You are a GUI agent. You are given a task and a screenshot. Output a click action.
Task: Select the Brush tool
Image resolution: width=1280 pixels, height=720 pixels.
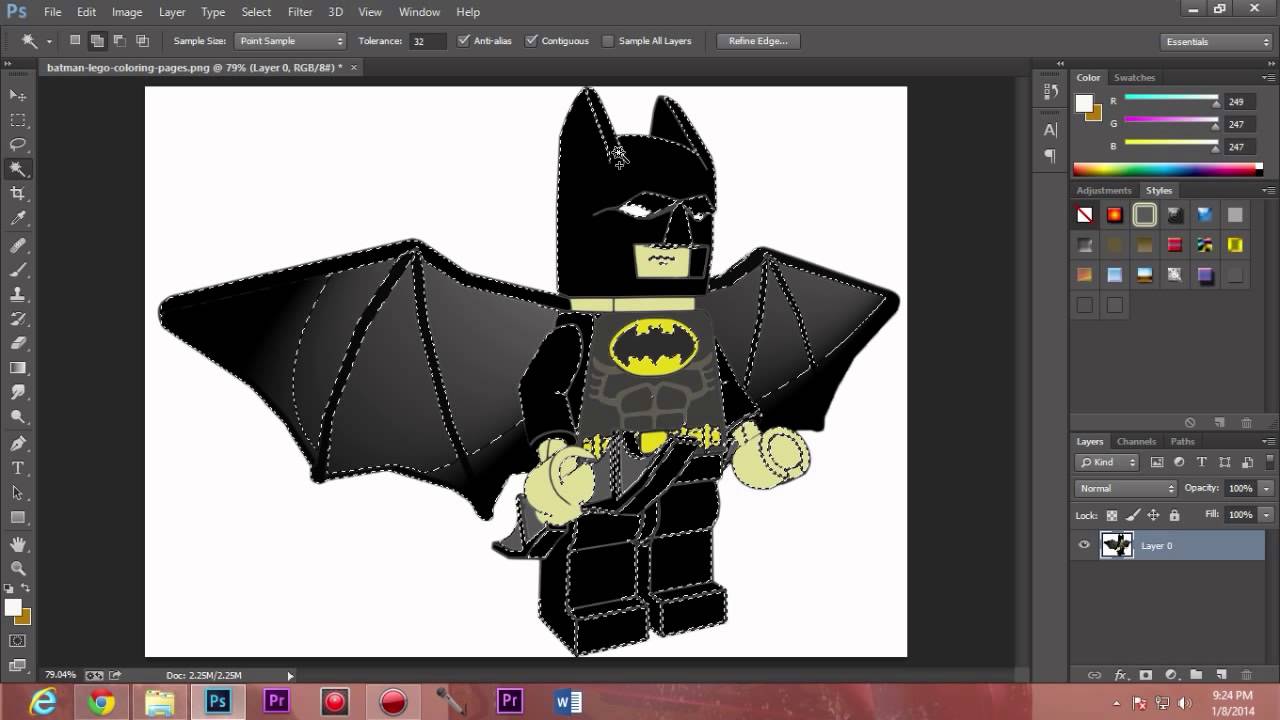[x=18, y=268]
